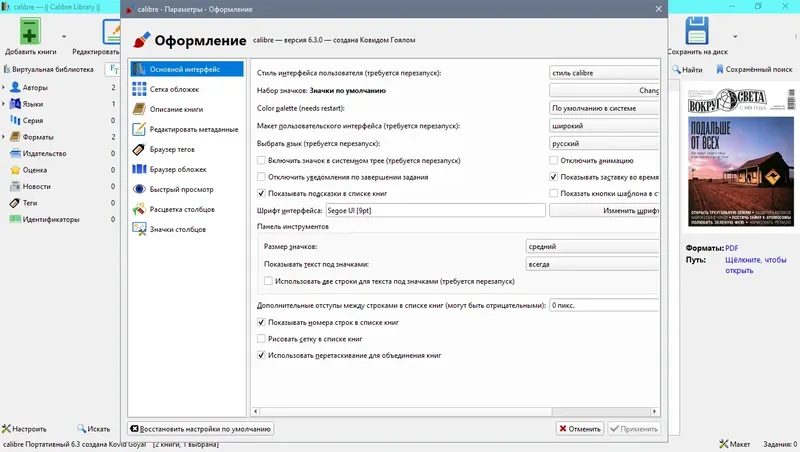Expand the Authors tree node
The image size is (800, 452).
pos(4,87)
